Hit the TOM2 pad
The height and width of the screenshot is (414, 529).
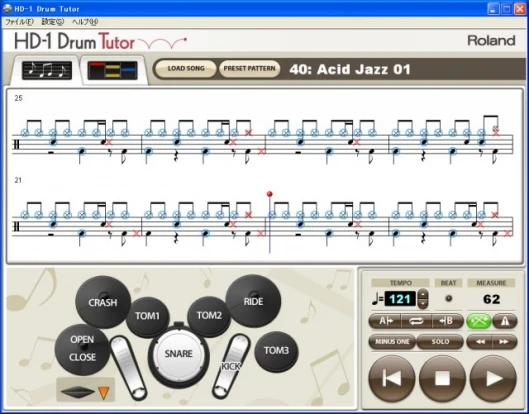[209, 315]
